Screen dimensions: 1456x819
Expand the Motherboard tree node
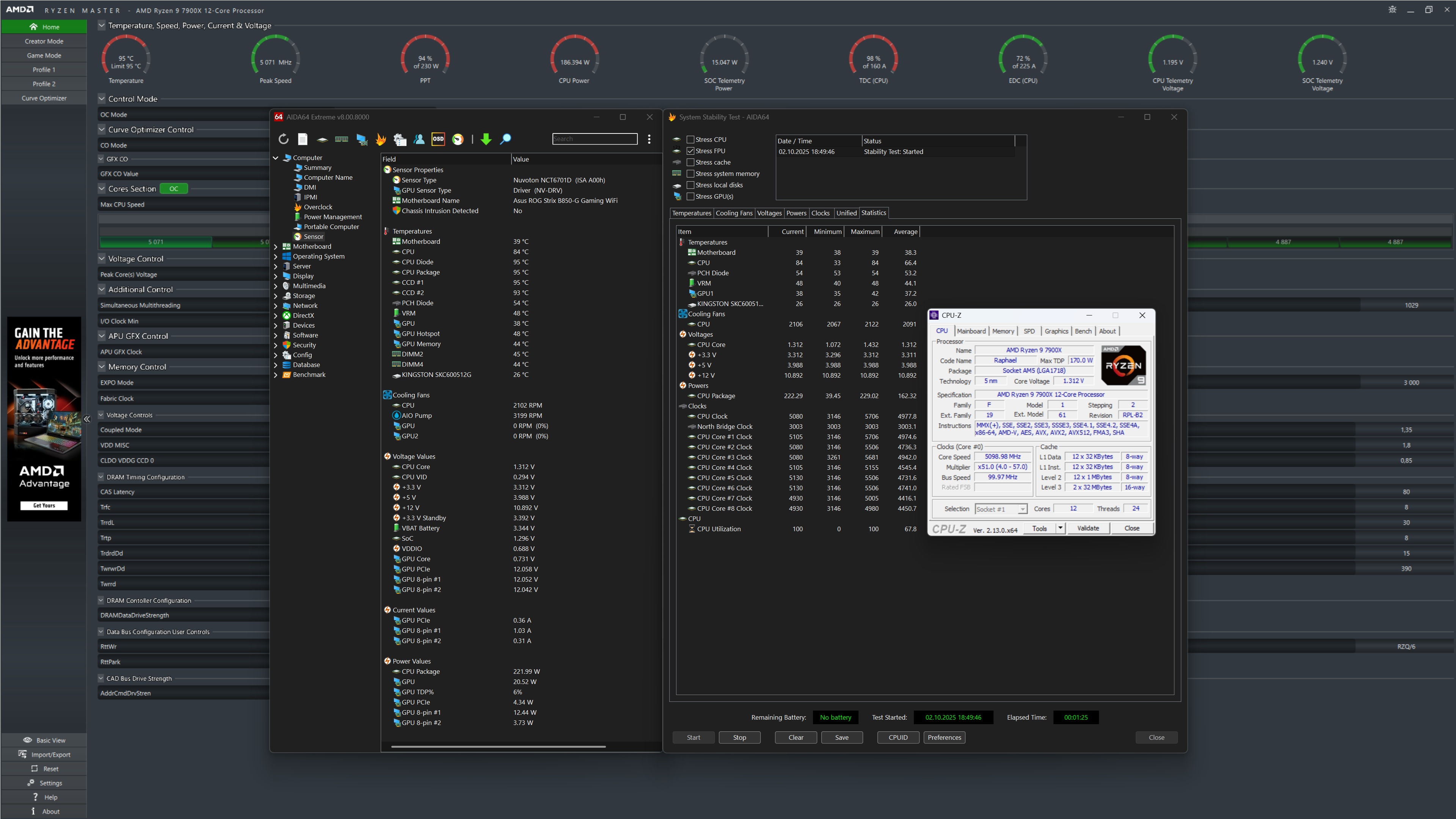click(276, 246)
